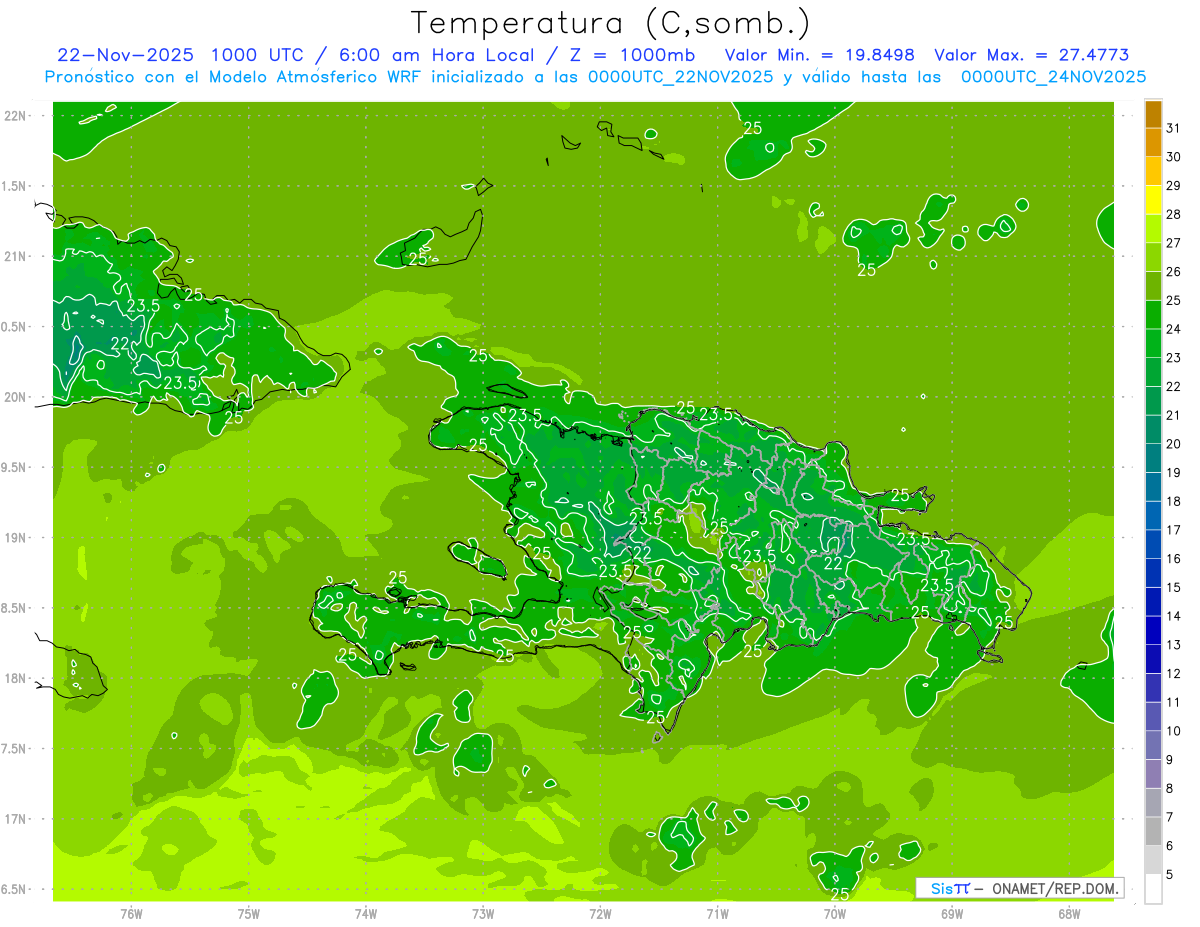Screen dimensions: 1200x927
Task: Click the '7.5N' latitude tick label
Action: coord(12,748)
